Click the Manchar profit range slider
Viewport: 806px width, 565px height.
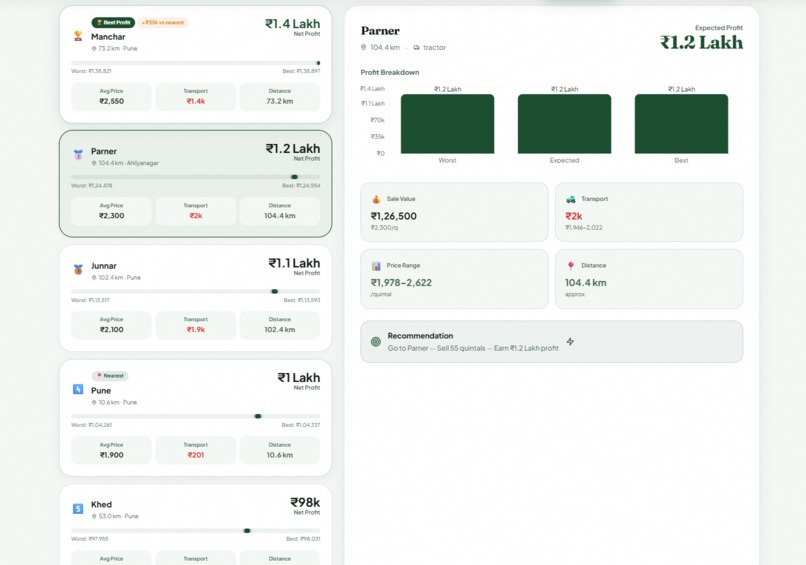(x=195, y=63)
